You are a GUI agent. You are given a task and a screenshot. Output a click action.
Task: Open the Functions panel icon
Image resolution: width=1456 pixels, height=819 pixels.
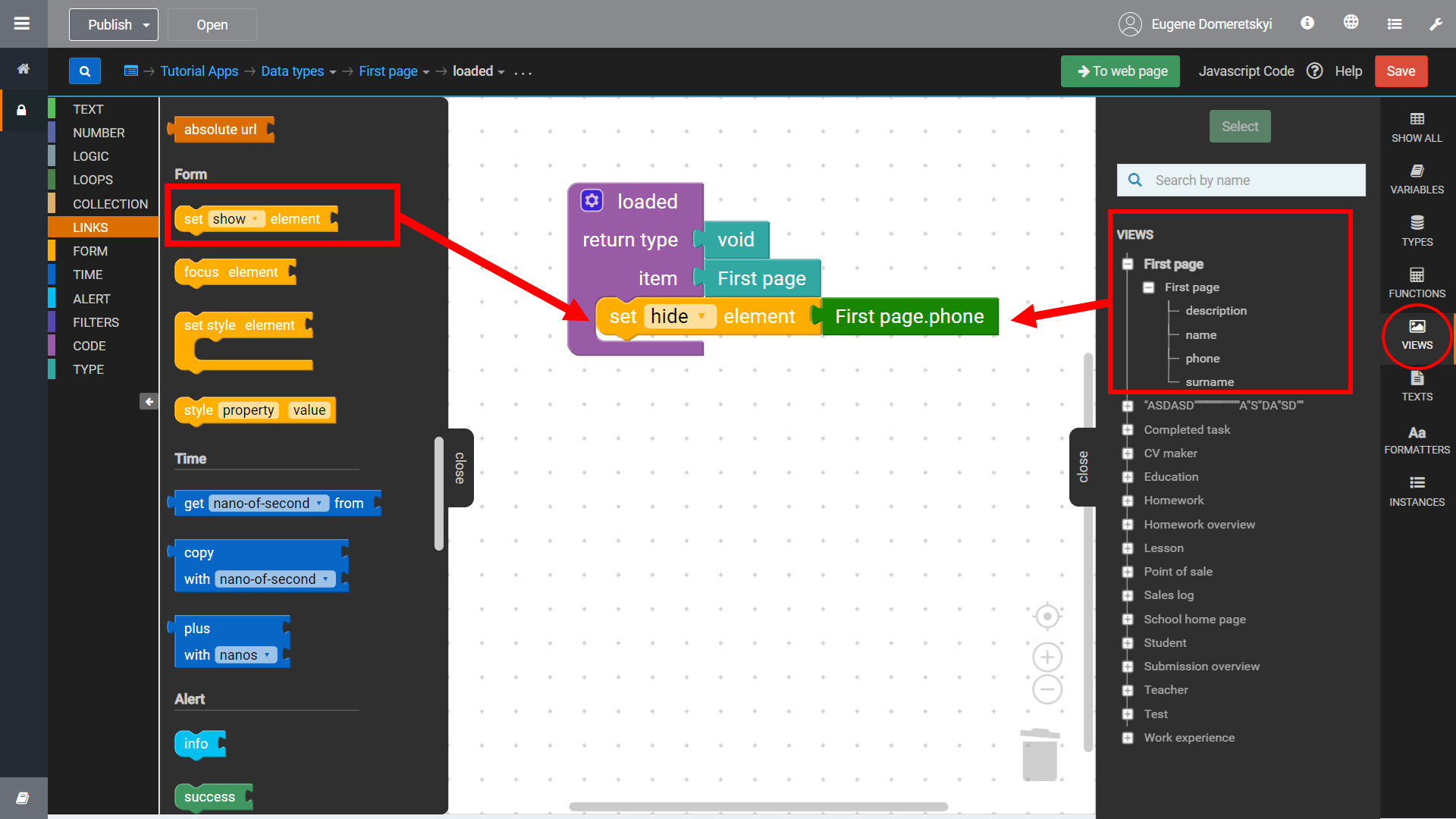click(1417, 283)
